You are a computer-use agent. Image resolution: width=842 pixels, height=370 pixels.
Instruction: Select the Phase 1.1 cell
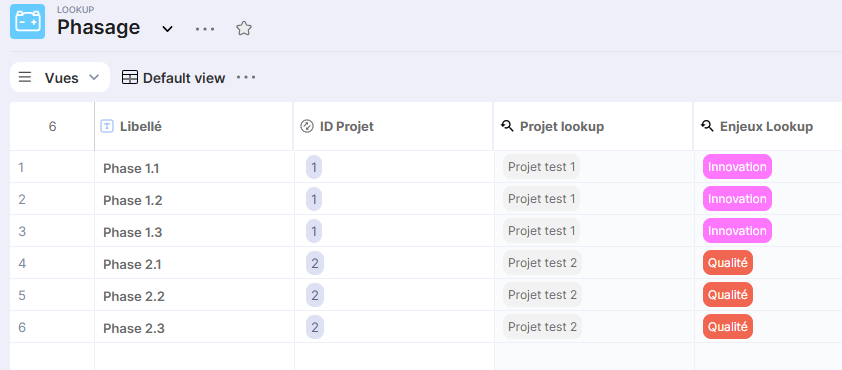coord(194,168)
